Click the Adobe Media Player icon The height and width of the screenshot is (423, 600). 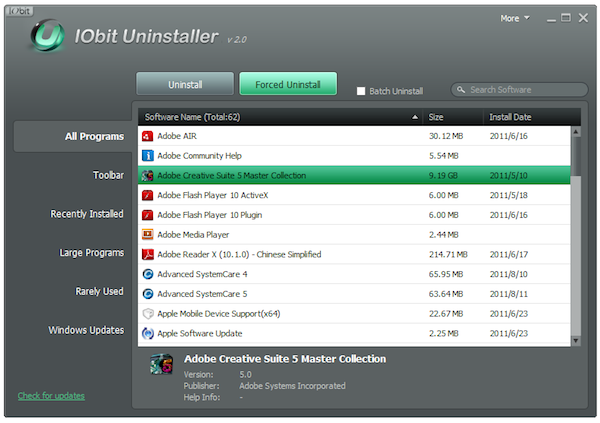(x=147, y=235)
